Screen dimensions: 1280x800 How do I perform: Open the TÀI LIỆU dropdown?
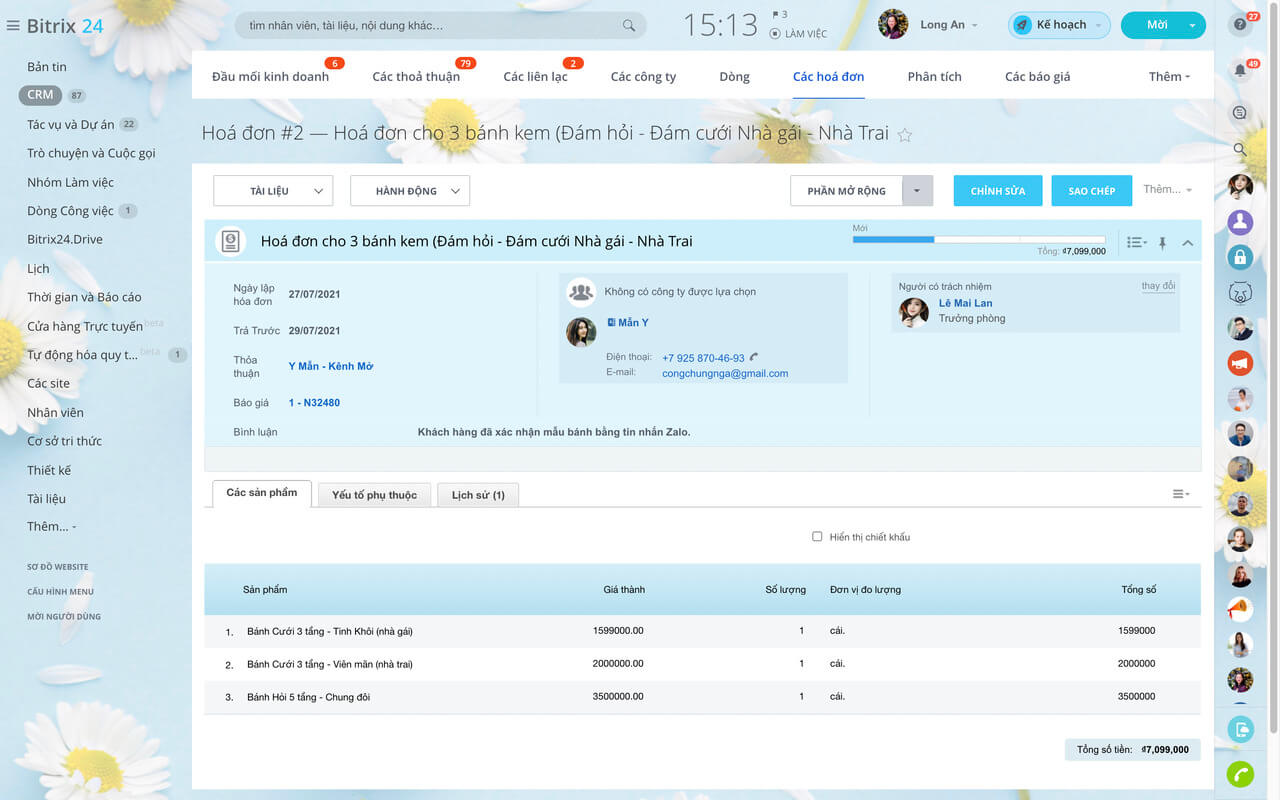pos(273,191)
